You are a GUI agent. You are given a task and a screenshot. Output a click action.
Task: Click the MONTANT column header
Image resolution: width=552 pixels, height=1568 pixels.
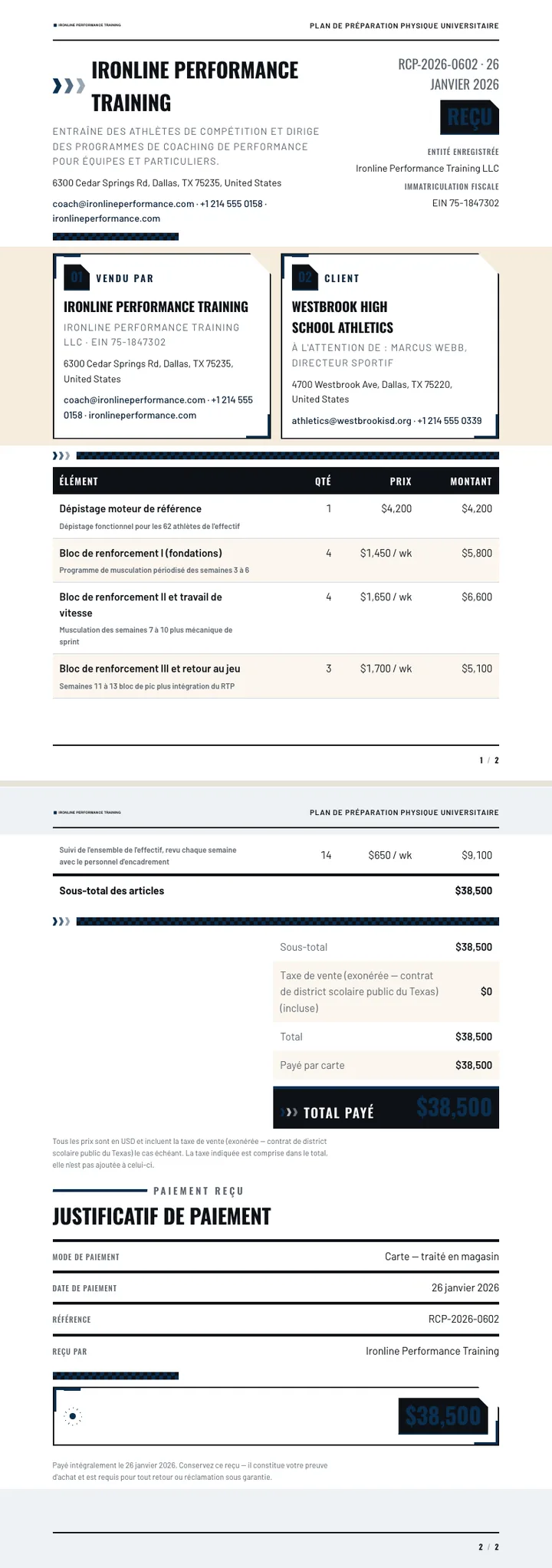471,482
